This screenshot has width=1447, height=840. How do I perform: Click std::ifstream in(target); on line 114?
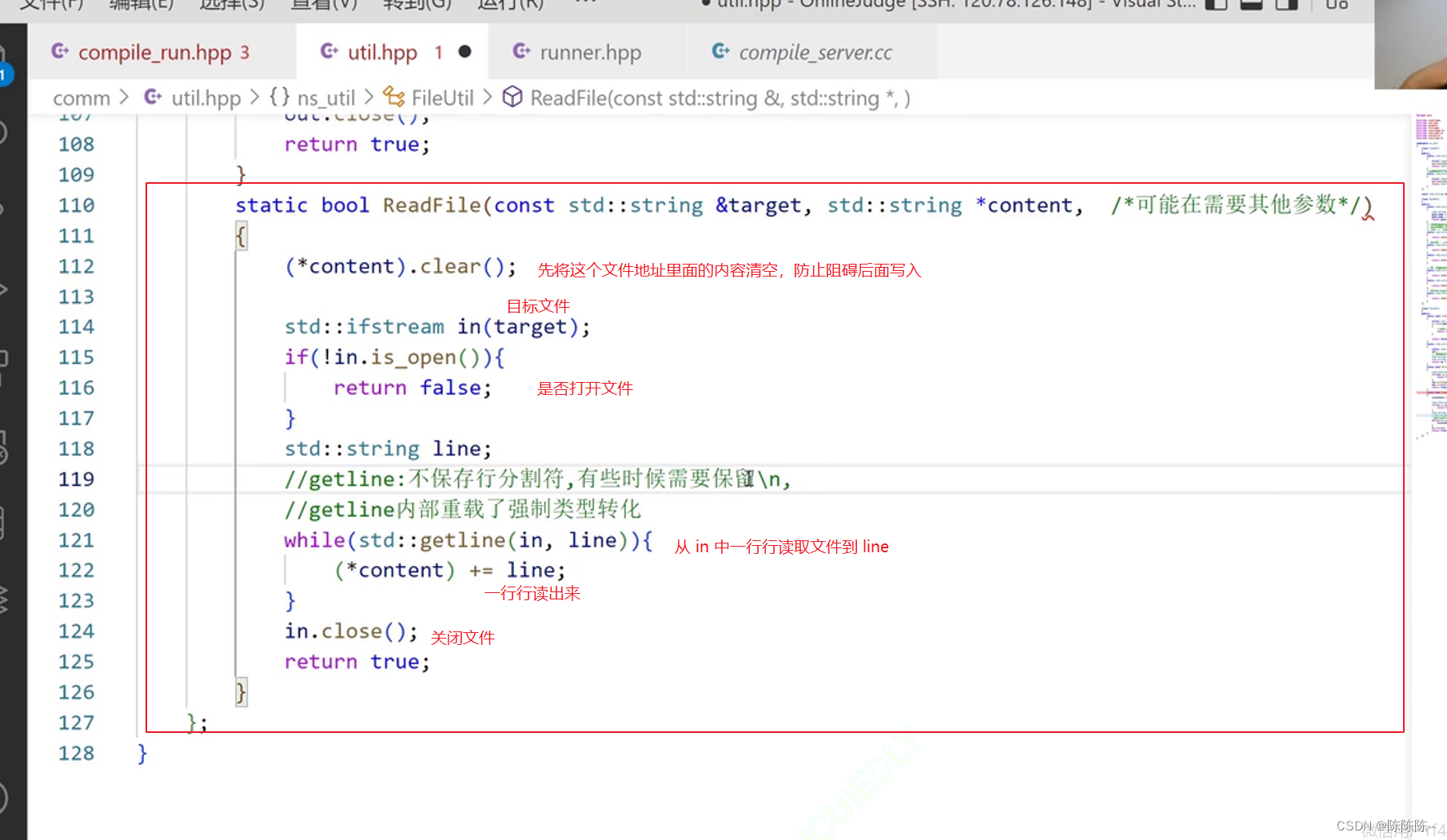(437, 327)
